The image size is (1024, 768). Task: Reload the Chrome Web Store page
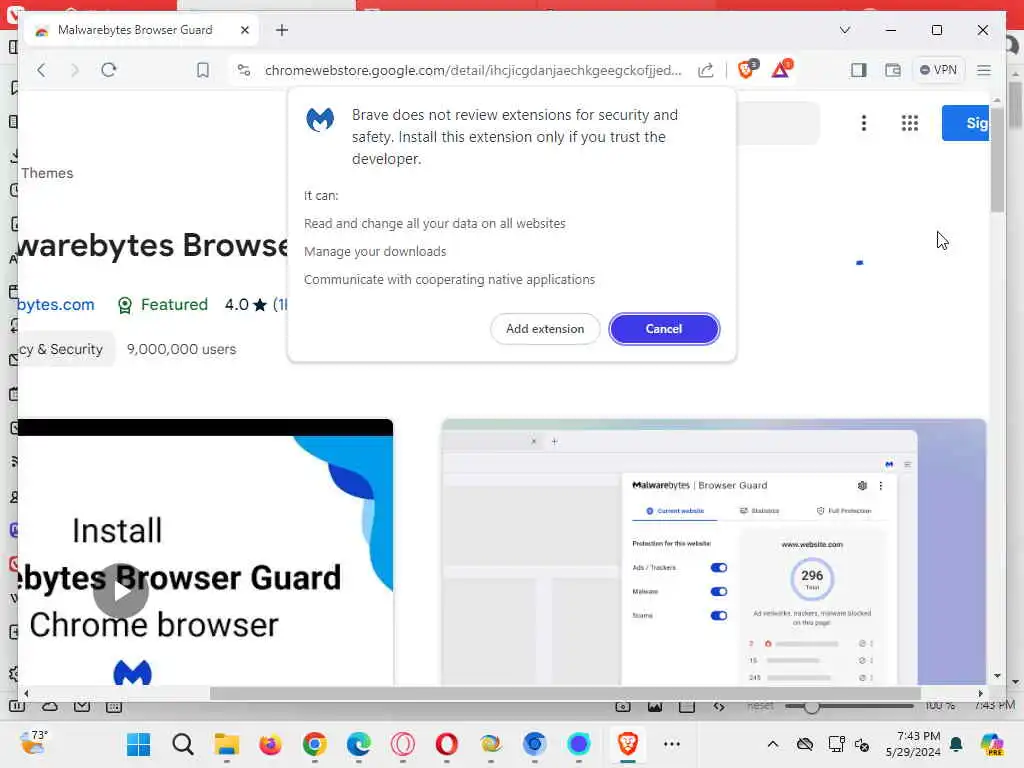coord(109,70)
